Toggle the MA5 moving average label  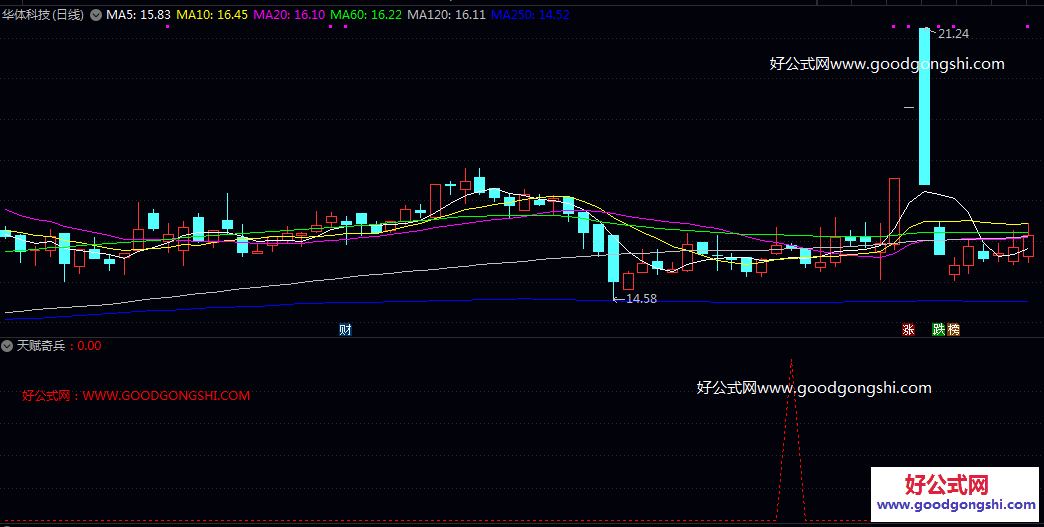pos(138,15)
